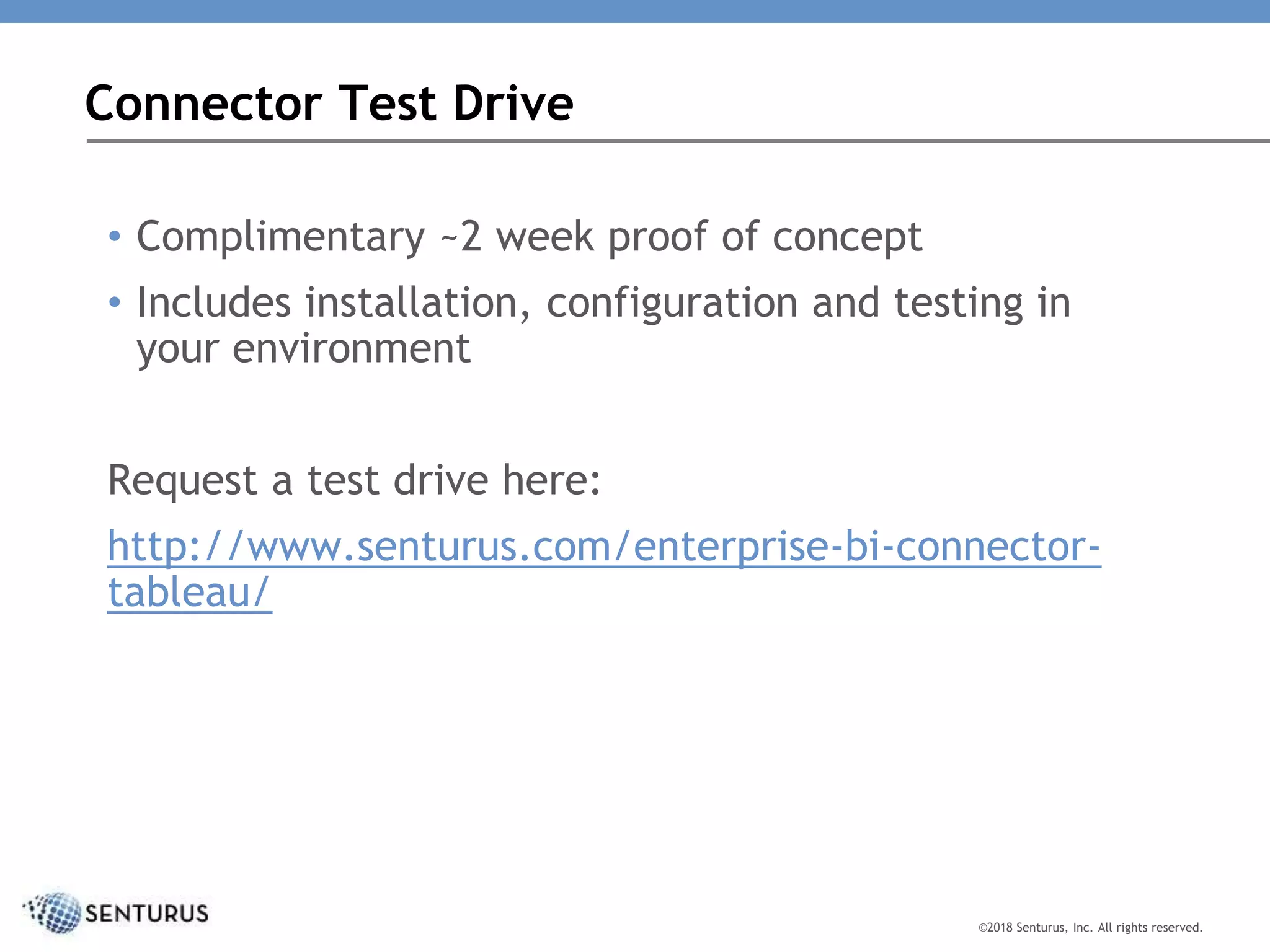Click the blue header bar at the top

point(635,11)
